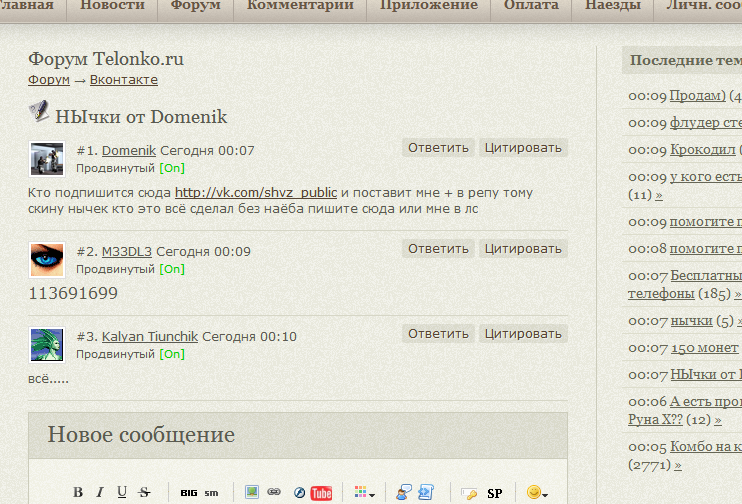
Task: Apply strikethrough text formatting
Action: click(144, 492)
